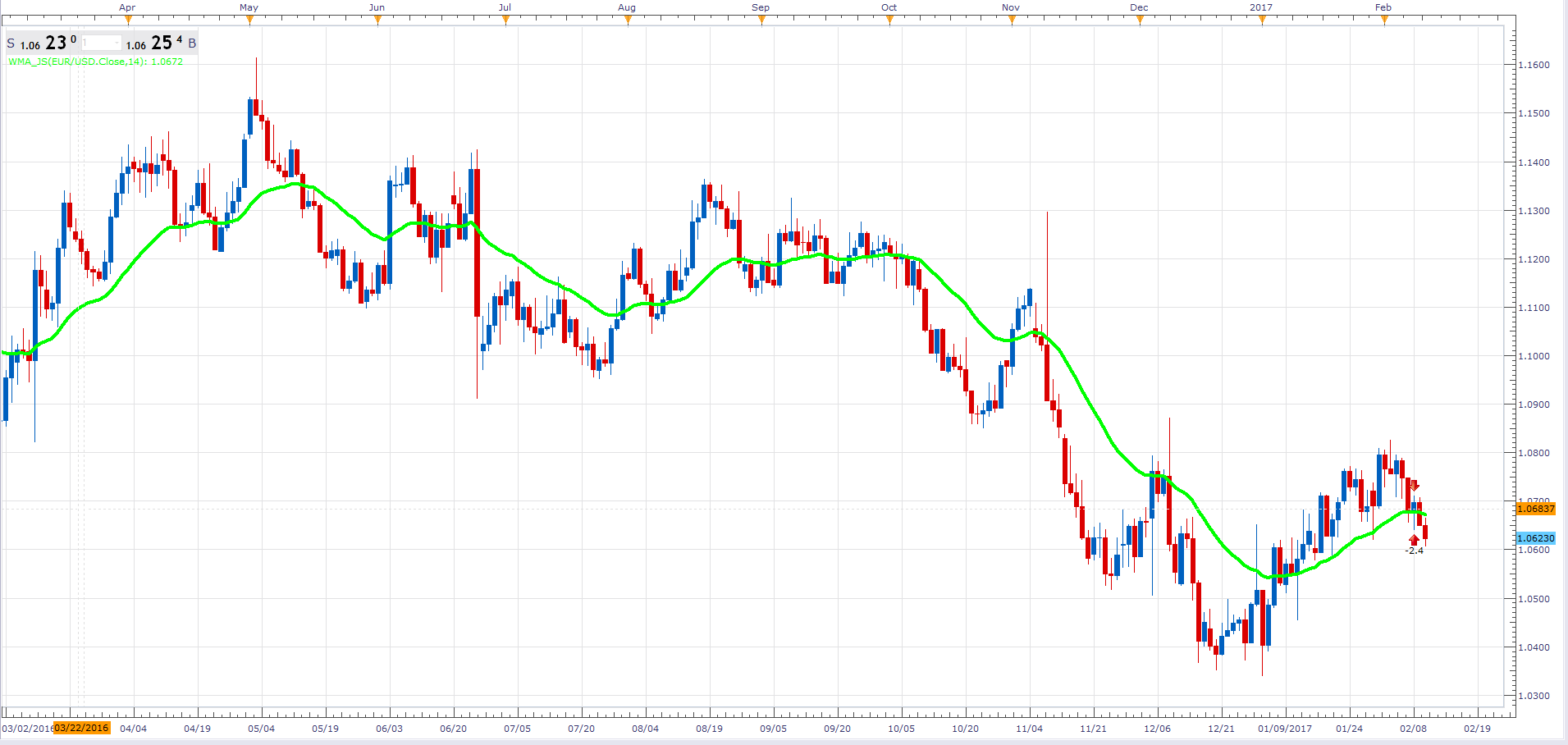Click the May month marker triangle
Viewport: 1568px width, 745px height.
pyautogui.click(x=249, y=21)
